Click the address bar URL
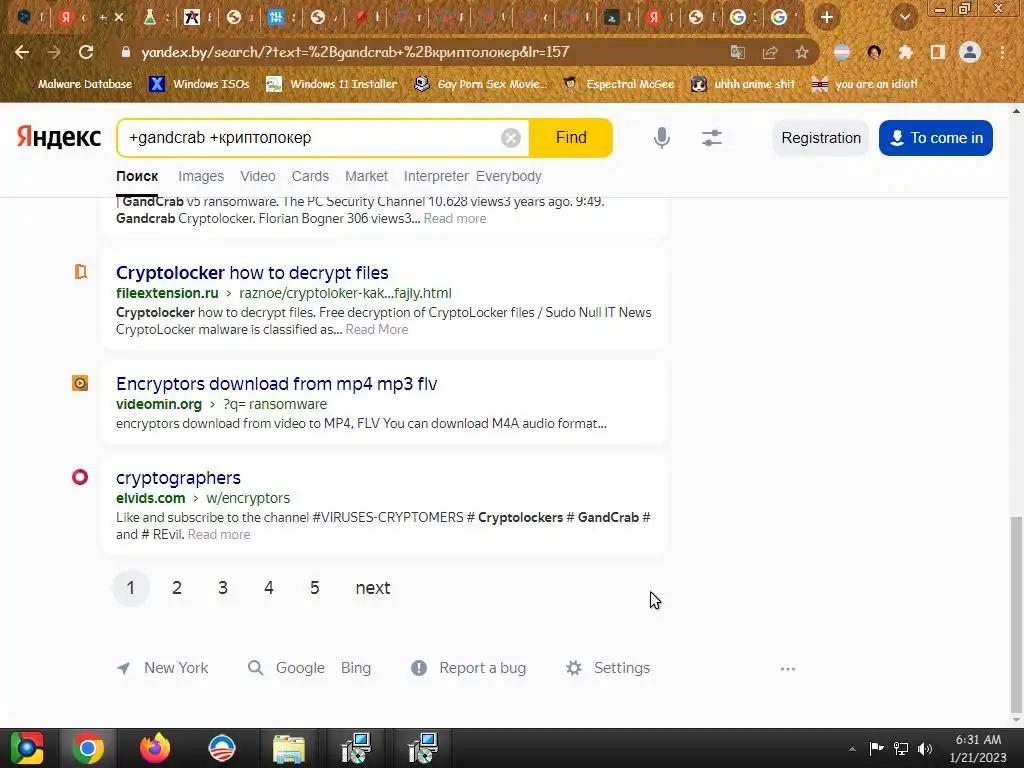This screenshot has height=768, width=1024. pos(355,52)
